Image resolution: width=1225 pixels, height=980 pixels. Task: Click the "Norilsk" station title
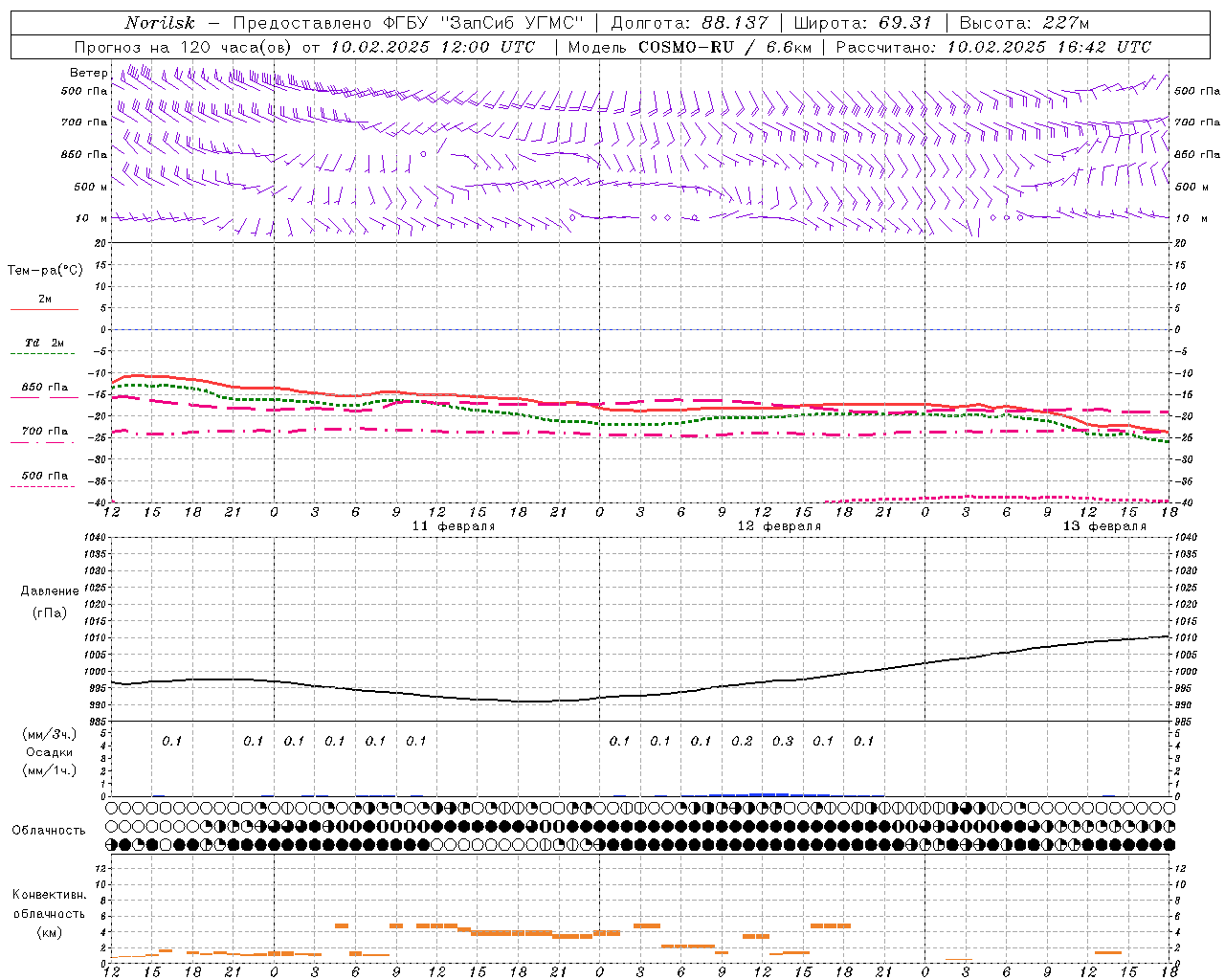(160, 23)
